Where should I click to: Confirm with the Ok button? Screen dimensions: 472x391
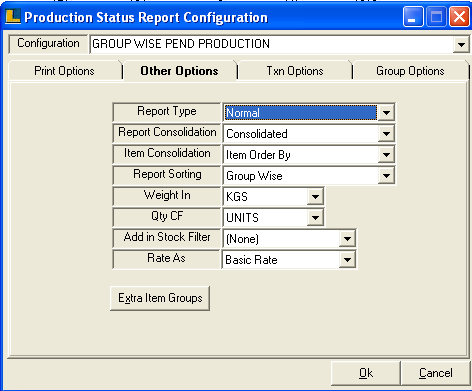point(366,373)
